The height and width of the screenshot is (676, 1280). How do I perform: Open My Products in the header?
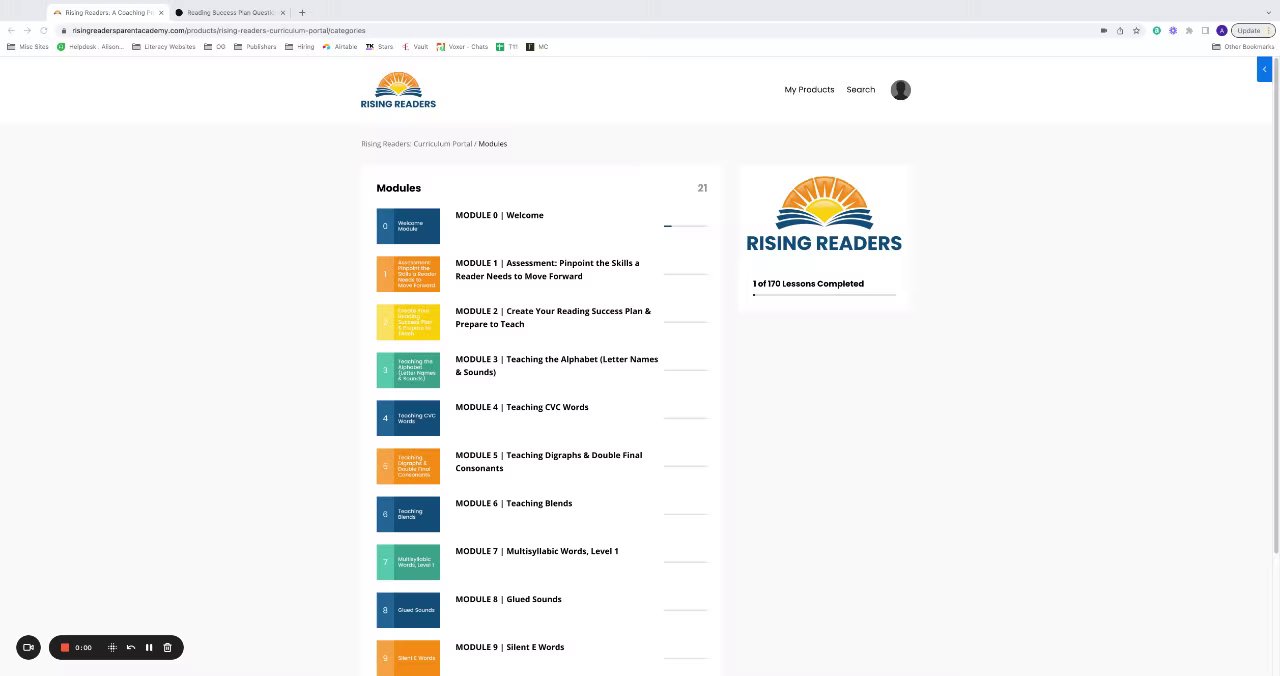pyautogui.click(x=809, y=90)
